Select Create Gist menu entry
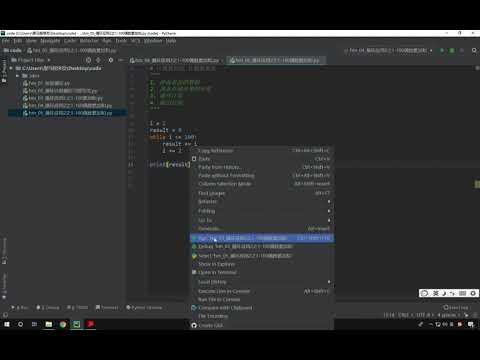Viewport: 480px width, 360px height. (x=262, y=325)
